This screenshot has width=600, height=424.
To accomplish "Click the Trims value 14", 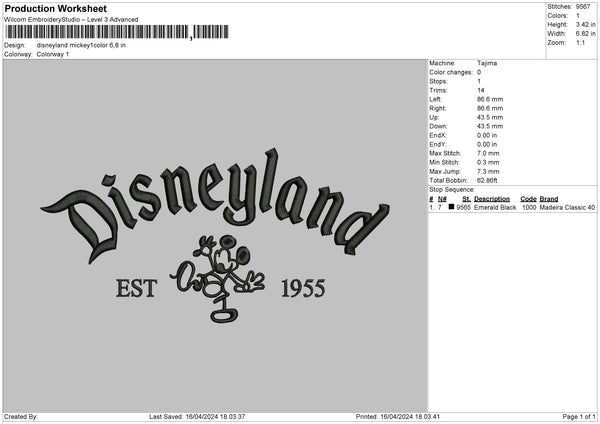I will pyautogui.click(x=481, y=90).
